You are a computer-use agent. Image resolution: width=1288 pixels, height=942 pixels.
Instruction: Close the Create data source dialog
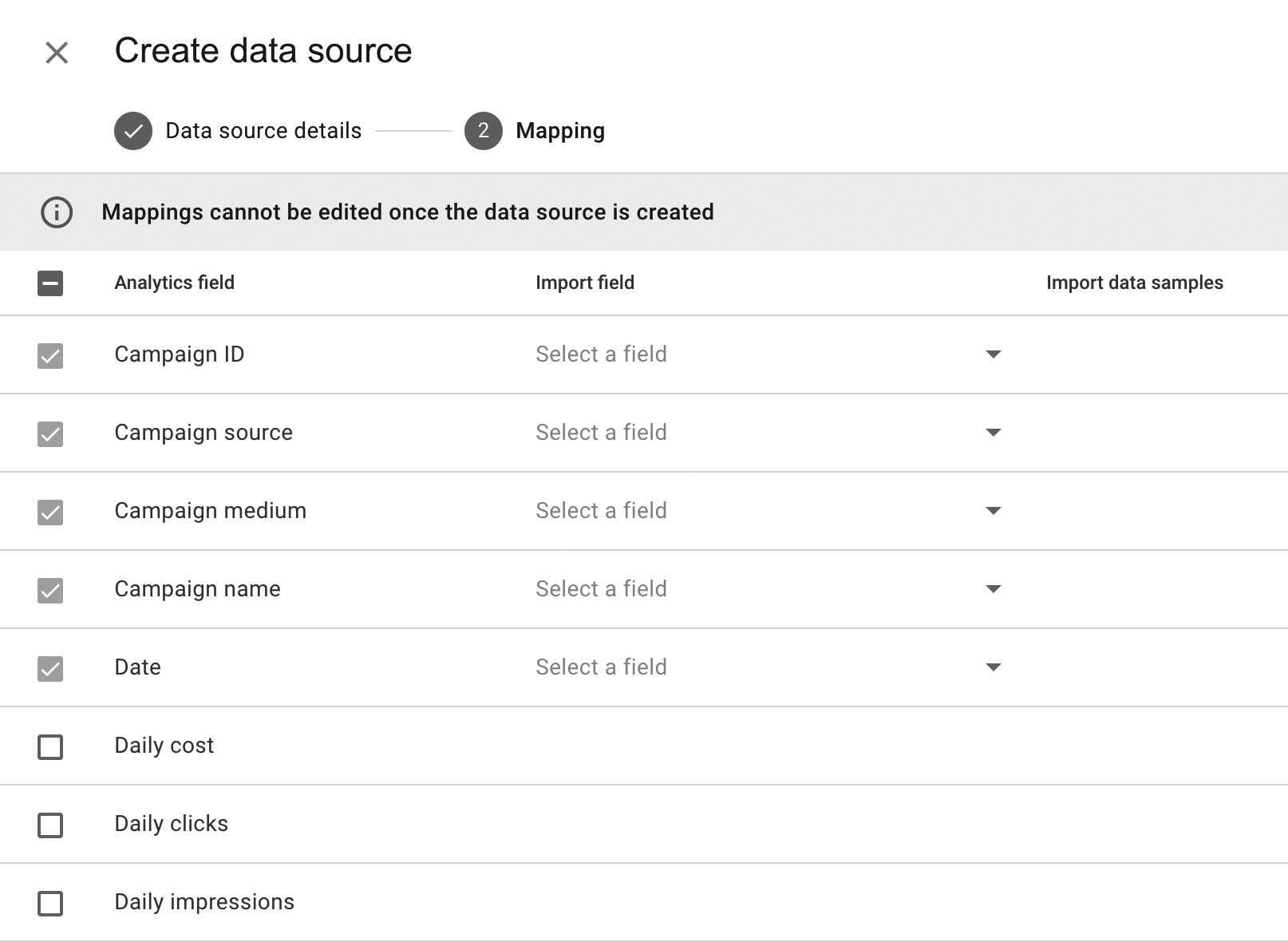click(x=56, y=53)
